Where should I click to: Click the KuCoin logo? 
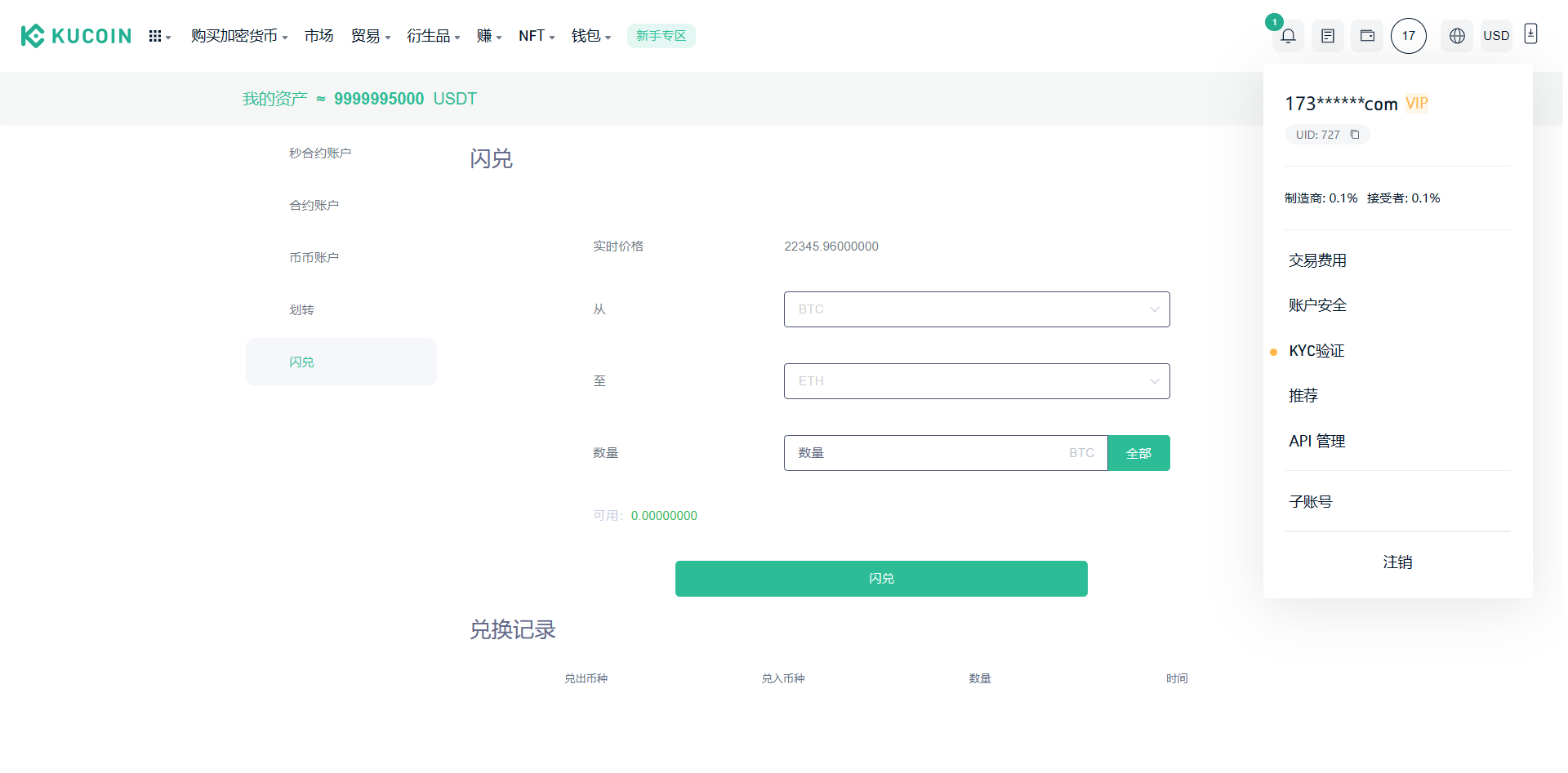76,36
